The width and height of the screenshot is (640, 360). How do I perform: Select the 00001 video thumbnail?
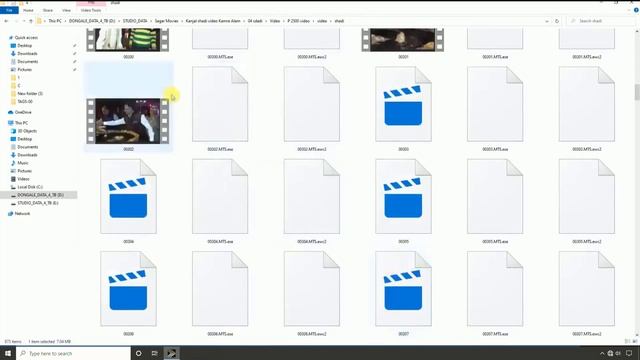[403, 40]
